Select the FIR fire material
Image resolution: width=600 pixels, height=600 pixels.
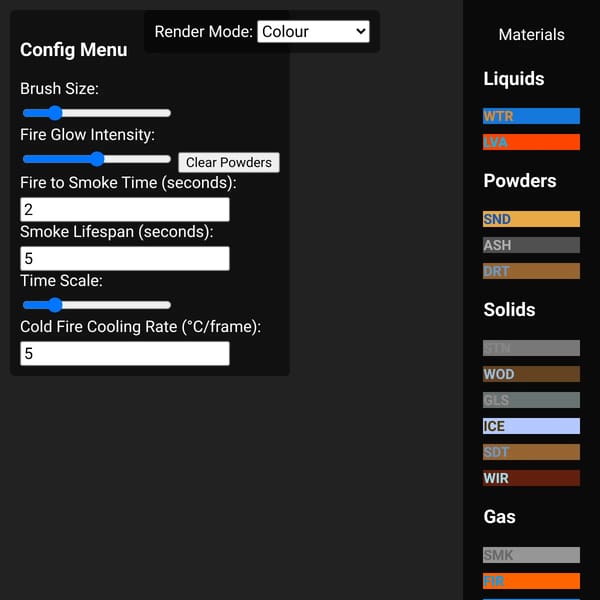(x=531, y=581)
